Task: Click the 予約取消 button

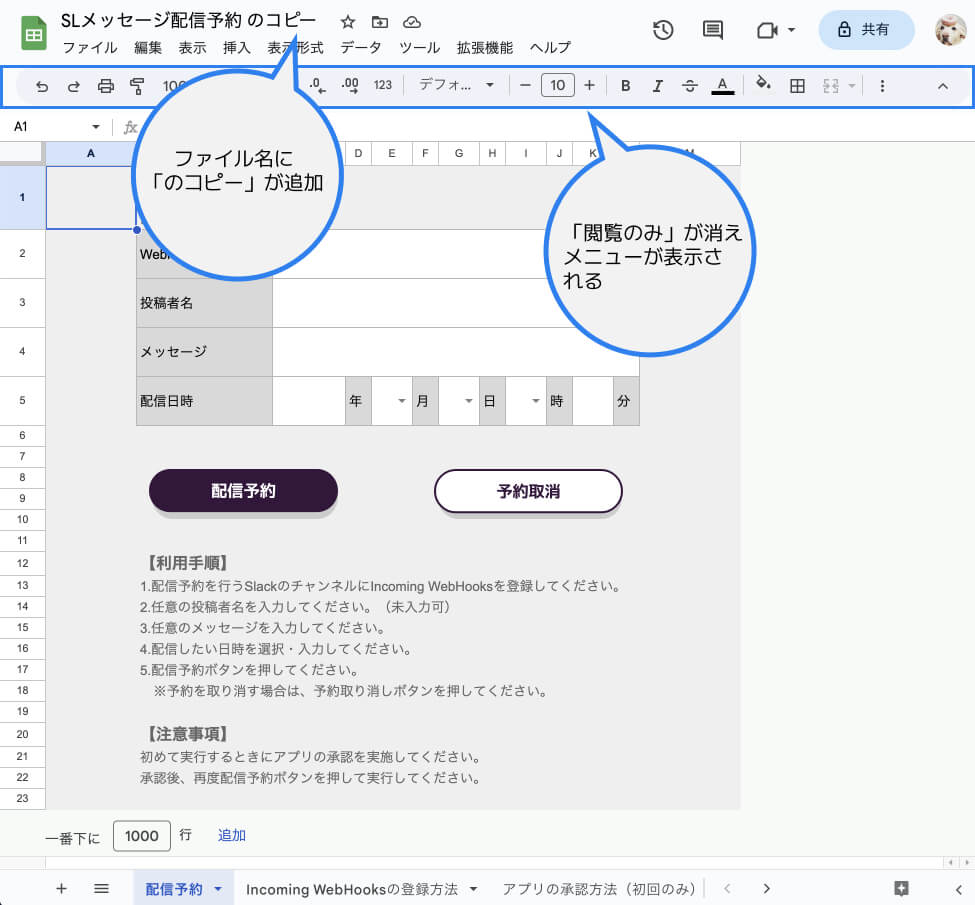Action: tap(529, 491)
